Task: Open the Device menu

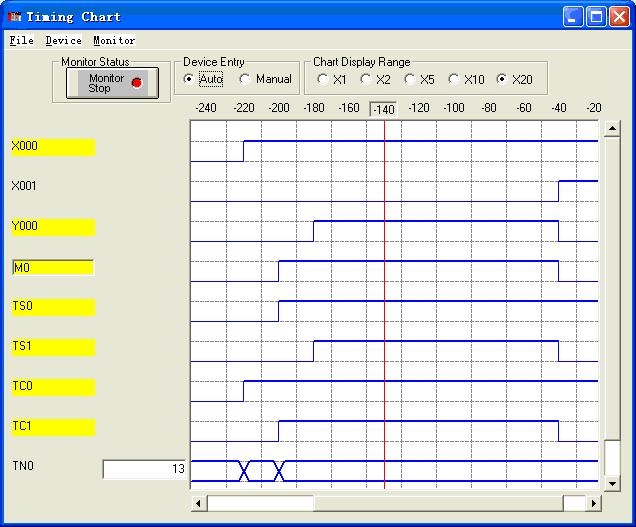Action: coord(63,41)
